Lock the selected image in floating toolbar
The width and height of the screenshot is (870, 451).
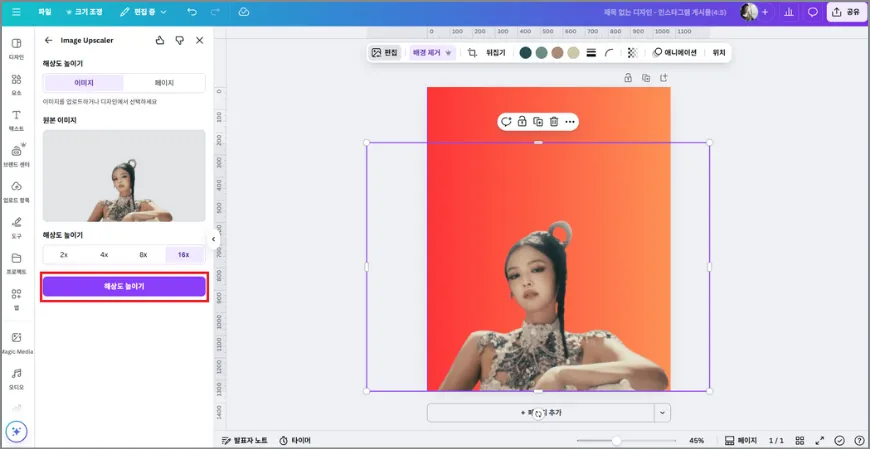522,121
